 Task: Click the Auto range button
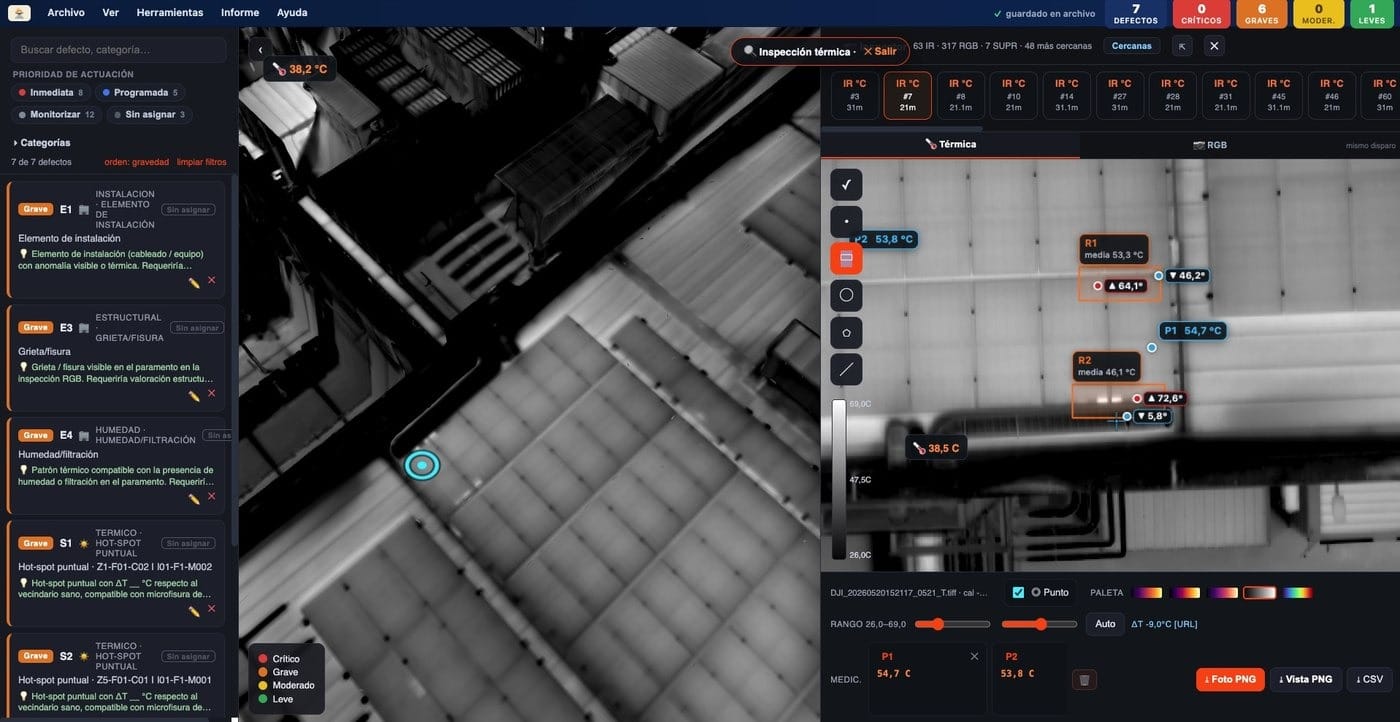1105,624
